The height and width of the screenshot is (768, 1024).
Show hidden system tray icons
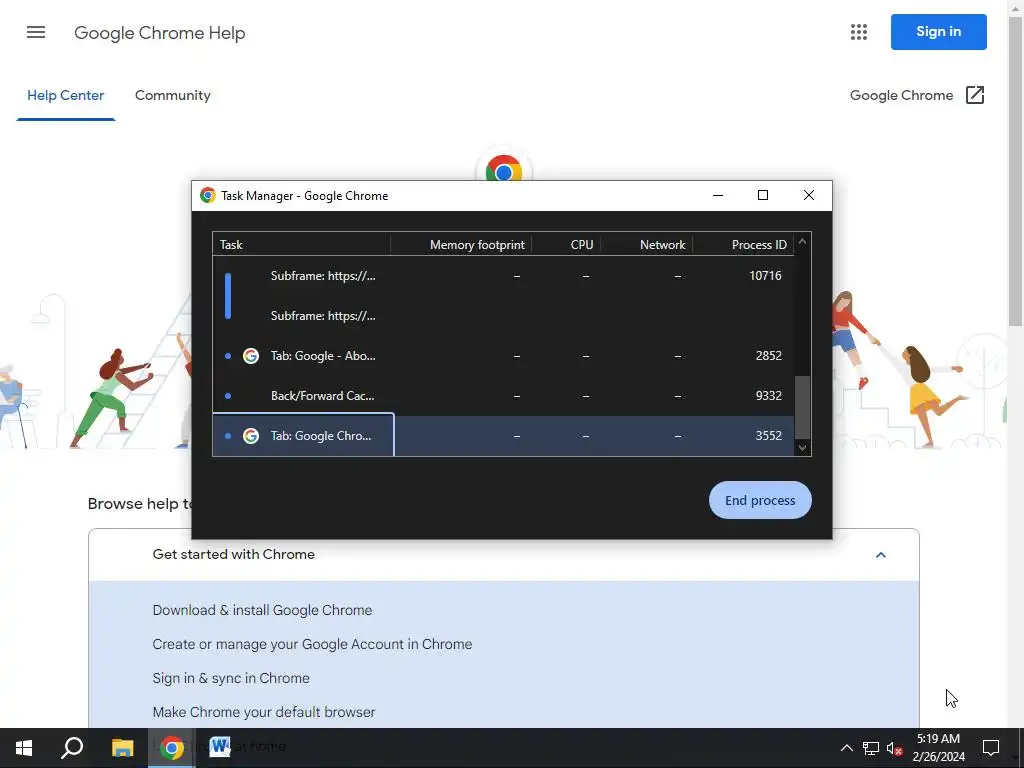[846, 748]
